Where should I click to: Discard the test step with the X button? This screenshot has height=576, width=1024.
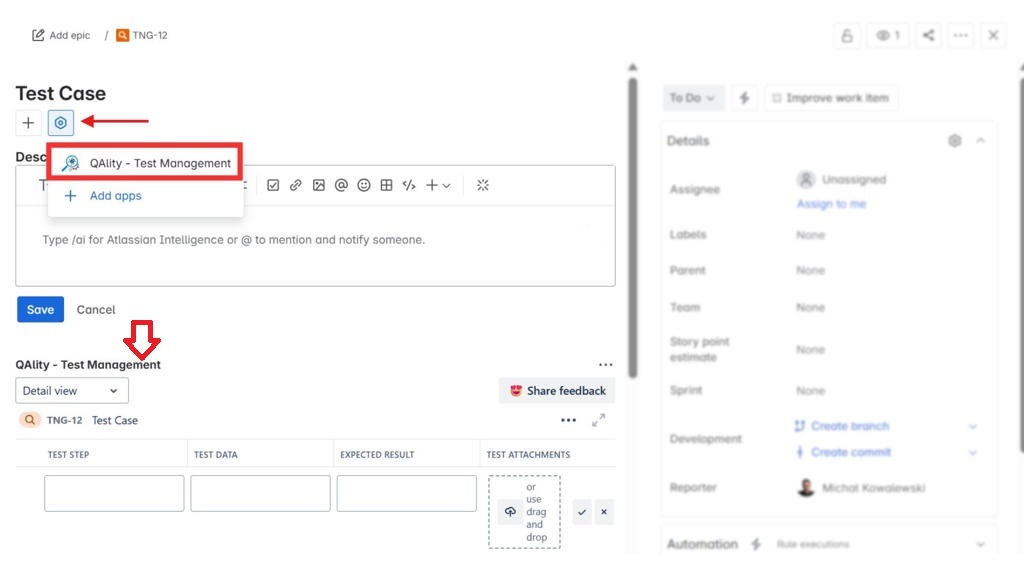pos(604,512)
